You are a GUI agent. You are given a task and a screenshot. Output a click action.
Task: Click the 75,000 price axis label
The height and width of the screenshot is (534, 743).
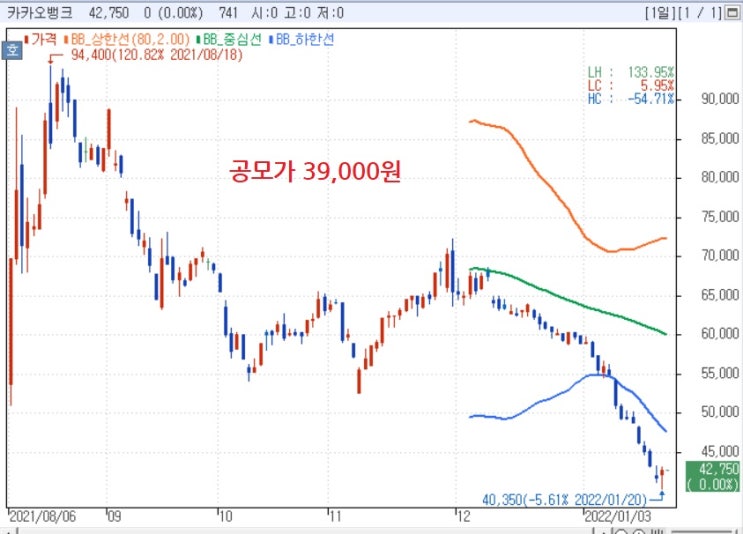720,217
